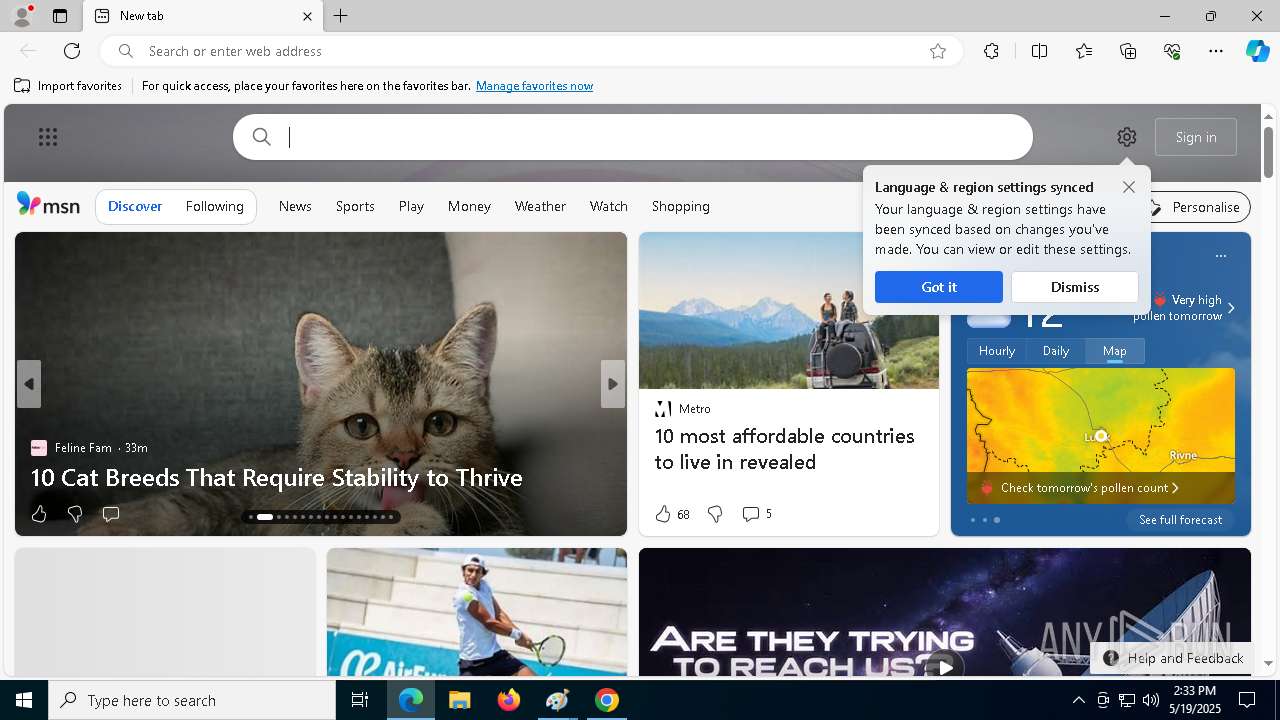Open Task View on the taskbar
The width and height of the screenshot is (1280, 720).
point(360,700)
